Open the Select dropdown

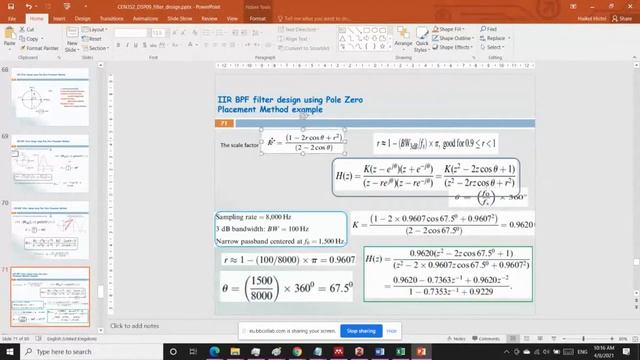click(x=492, y=47)
